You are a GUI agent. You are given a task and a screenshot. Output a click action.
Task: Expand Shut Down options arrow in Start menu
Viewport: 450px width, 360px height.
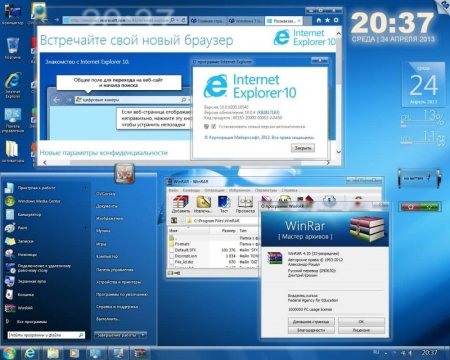143,335
